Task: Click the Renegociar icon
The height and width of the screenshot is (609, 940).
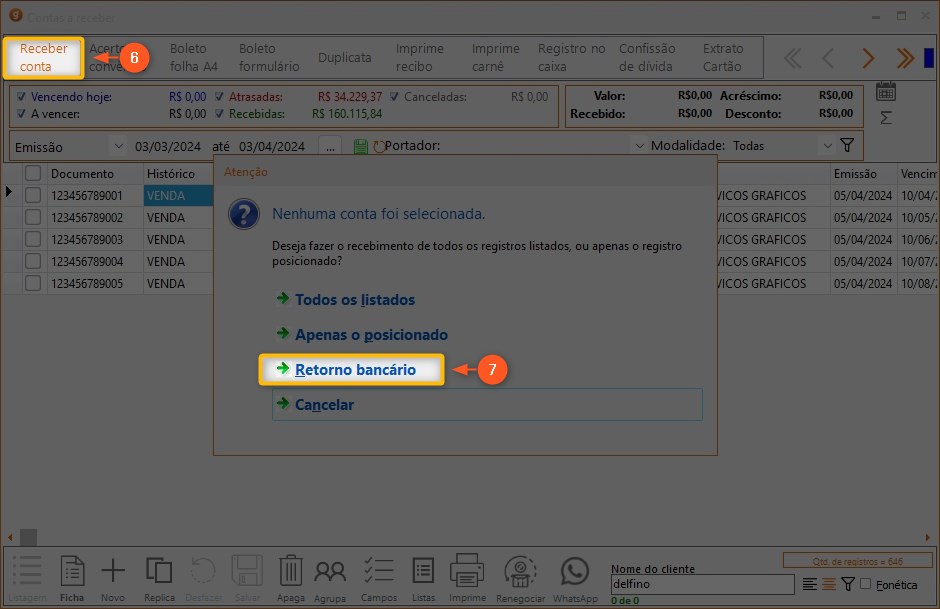Action: pos(520,574)
